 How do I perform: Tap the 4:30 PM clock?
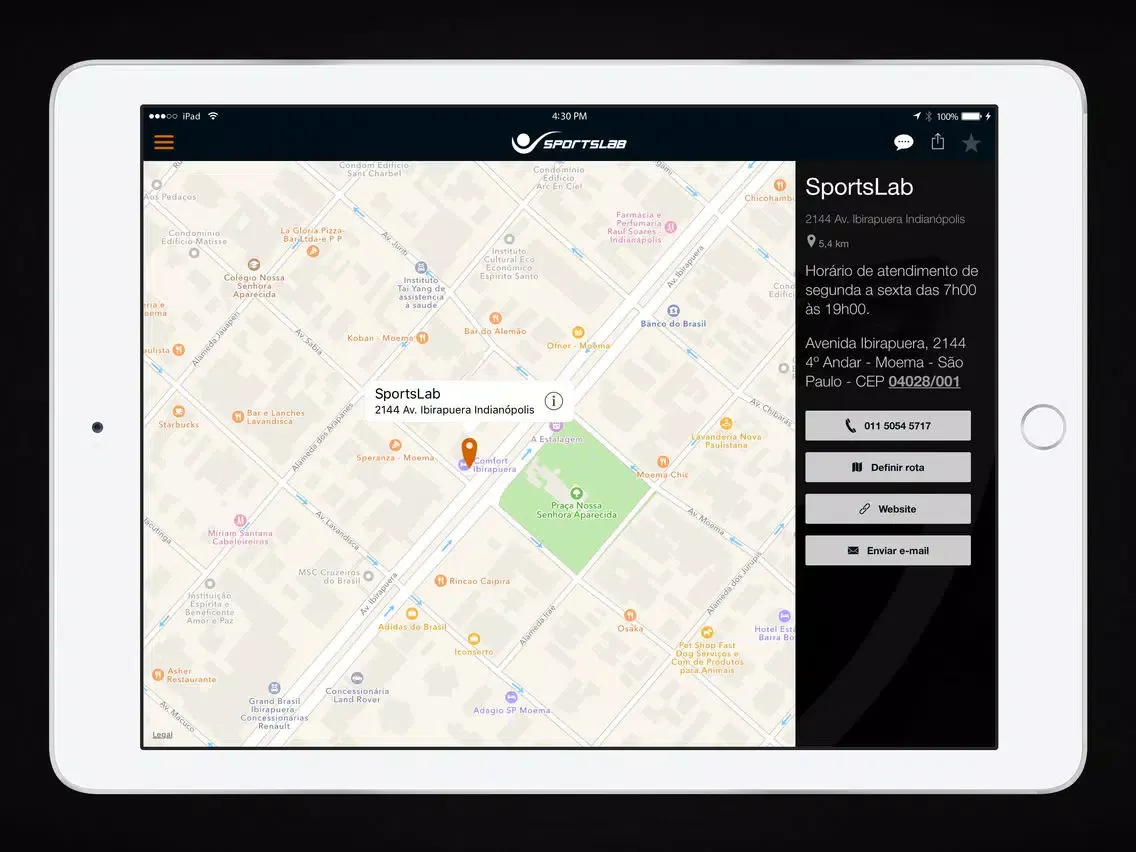(569, 116)
